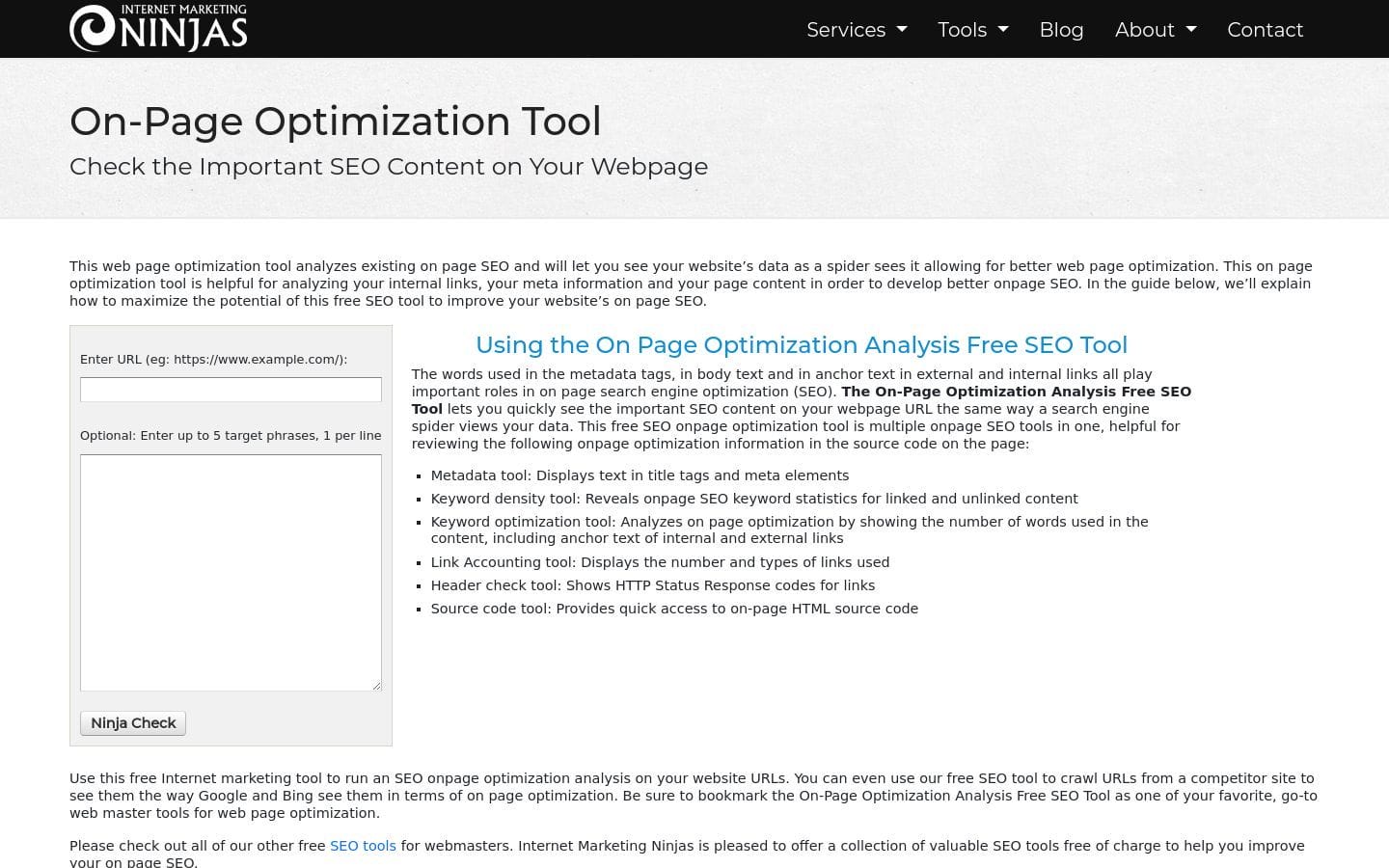Click the Metadata tool bullet item
1389x868 pixels.
click(x=640, y=475)
